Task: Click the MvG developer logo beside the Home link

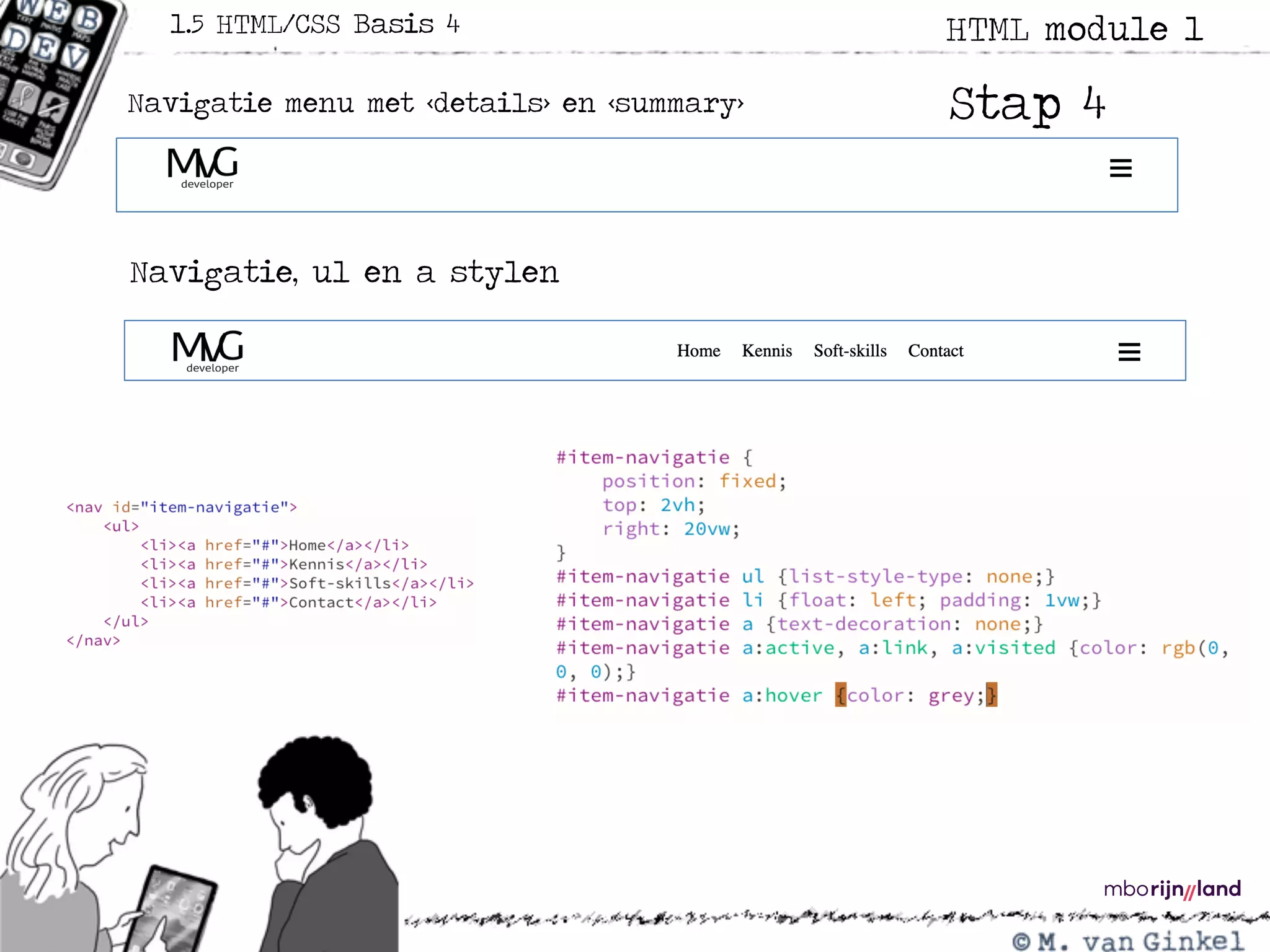Action: tap(208, 351)
